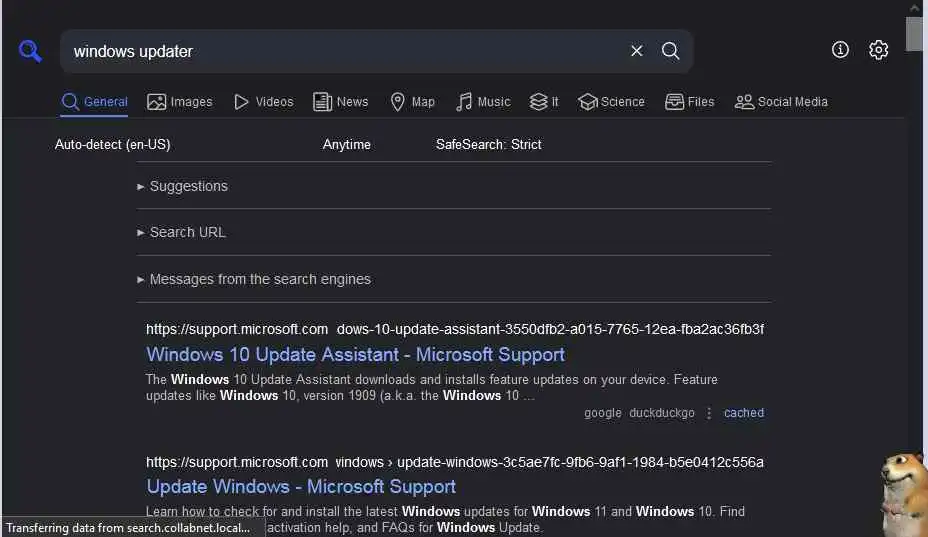Open the Map tab

point(413,102)
